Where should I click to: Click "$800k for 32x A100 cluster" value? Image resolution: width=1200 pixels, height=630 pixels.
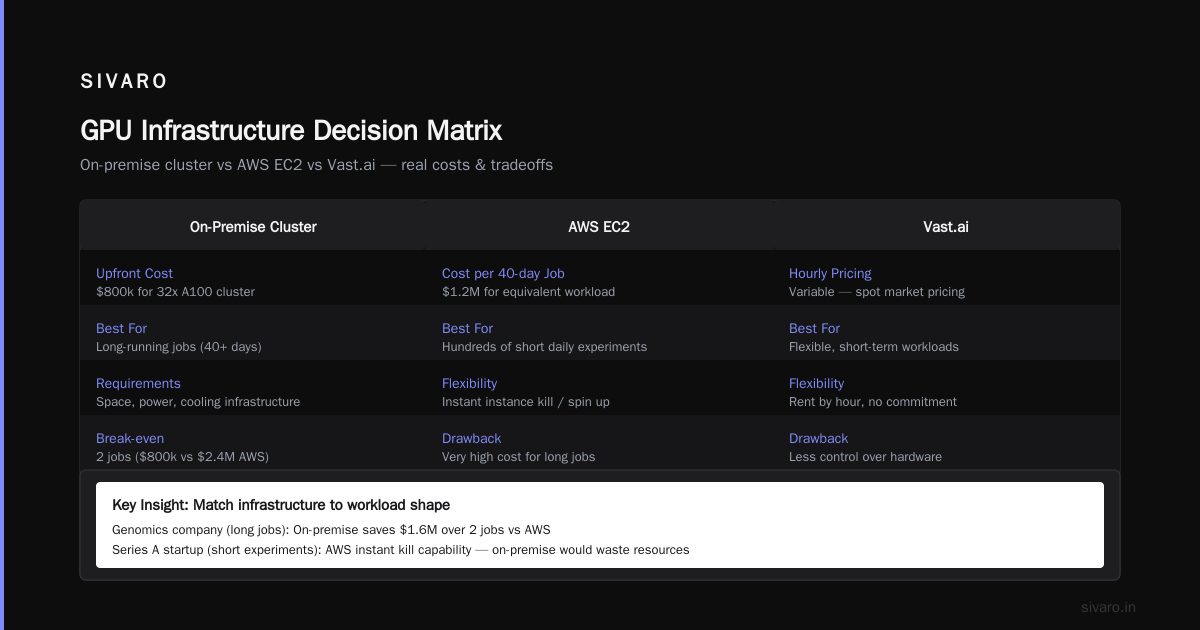coord(175,292)
